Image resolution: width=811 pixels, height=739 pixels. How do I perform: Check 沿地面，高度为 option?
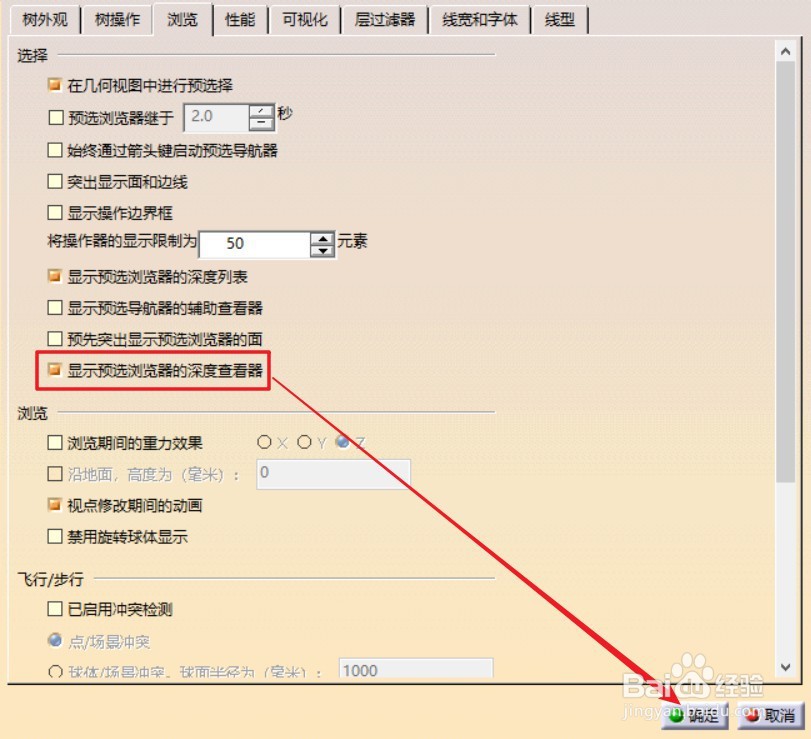[55, 474]
